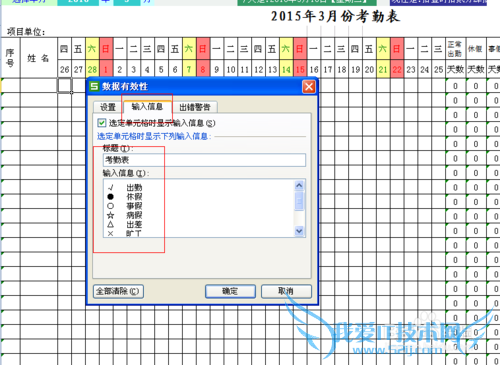This screenshot has width=500, height=365.
Task: Click the 病假 line in message box
Action: (125, 215)
